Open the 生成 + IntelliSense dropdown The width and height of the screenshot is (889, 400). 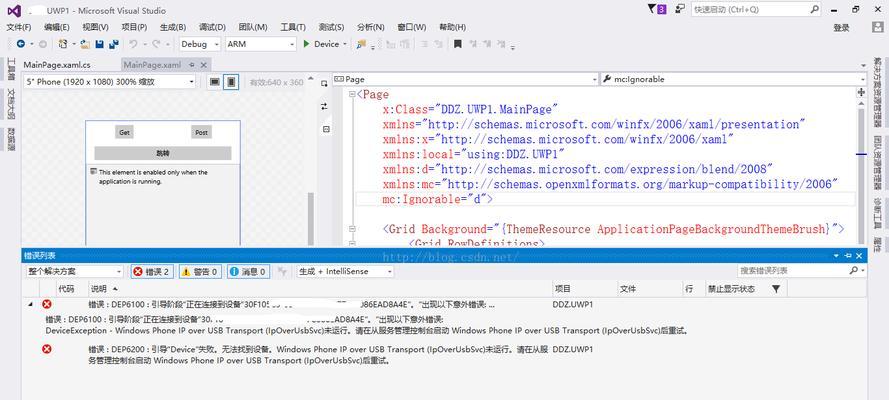pos(345,271)
